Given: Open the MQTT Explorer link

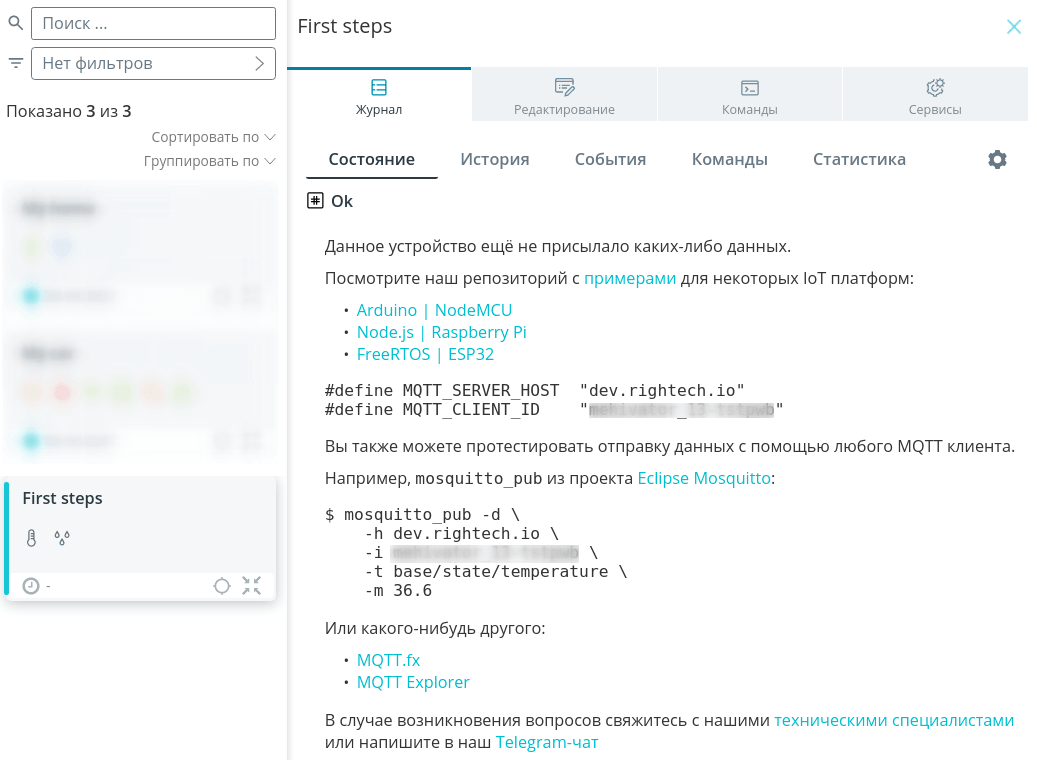Looking at the screenshot, I should click(413, 682).
